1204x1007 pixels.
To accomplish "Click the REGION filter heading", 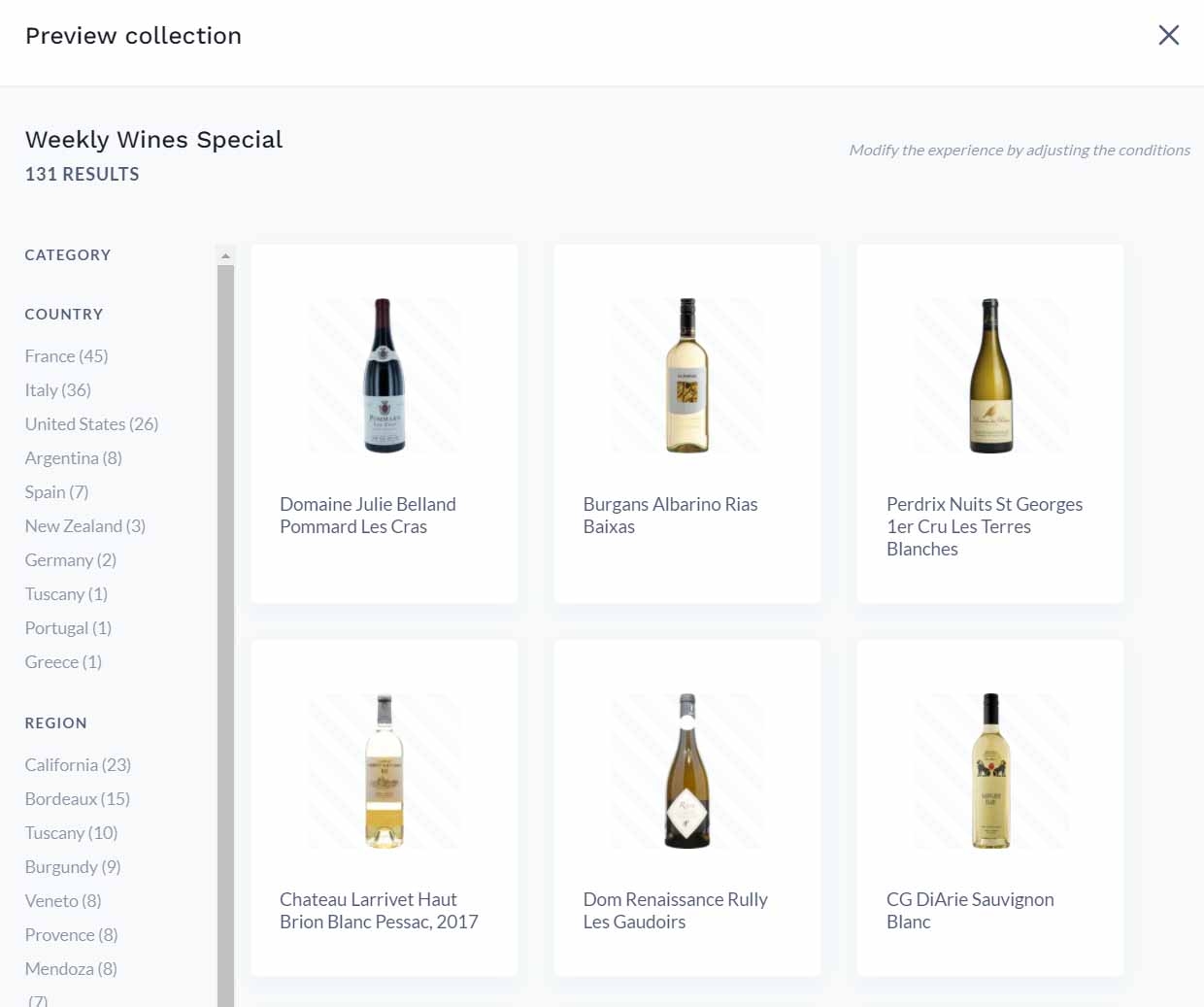I will click(x=56, y=723).
